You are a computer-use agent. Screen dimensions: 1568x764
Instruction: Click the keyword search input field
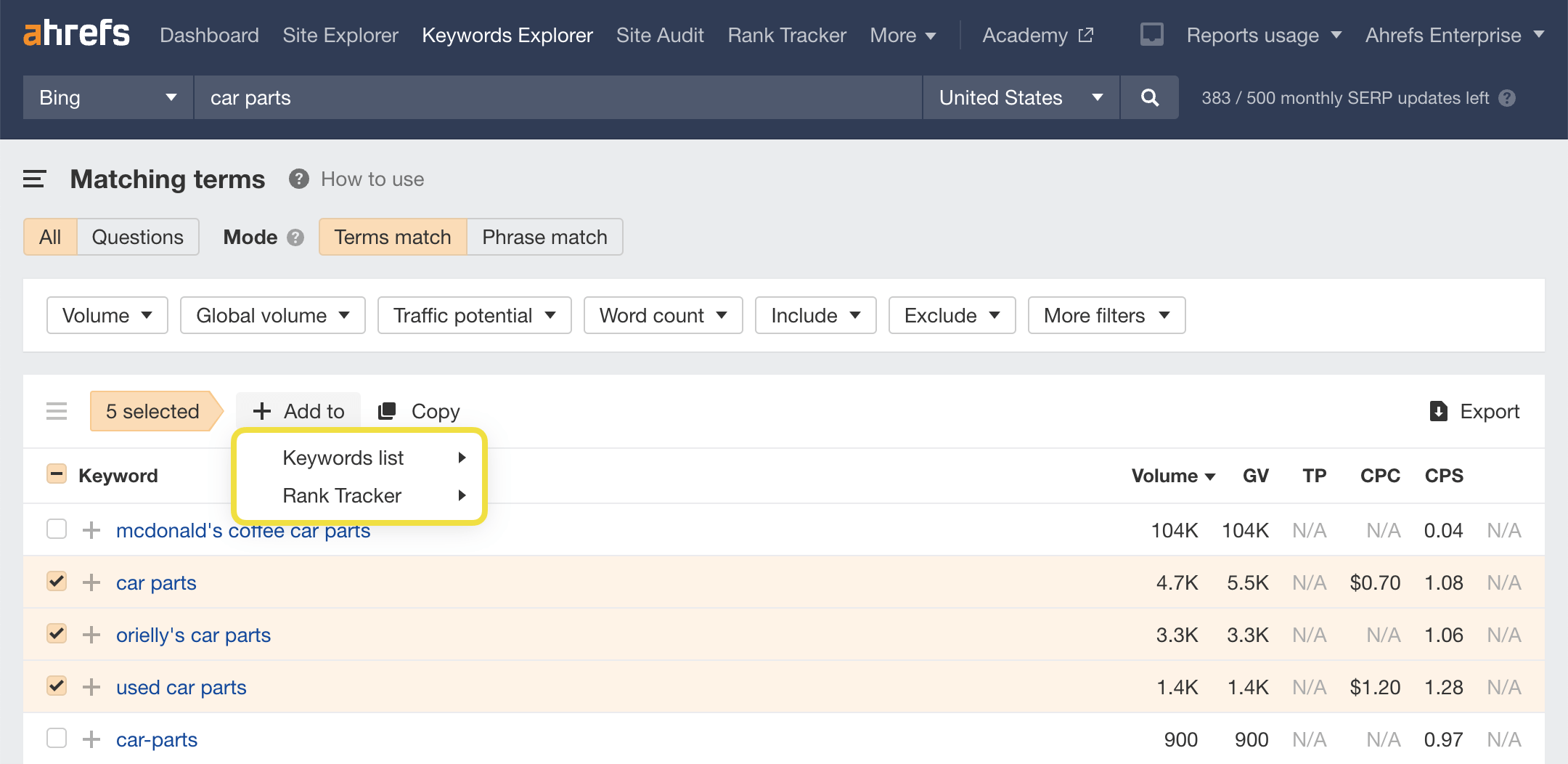point(558,97)
